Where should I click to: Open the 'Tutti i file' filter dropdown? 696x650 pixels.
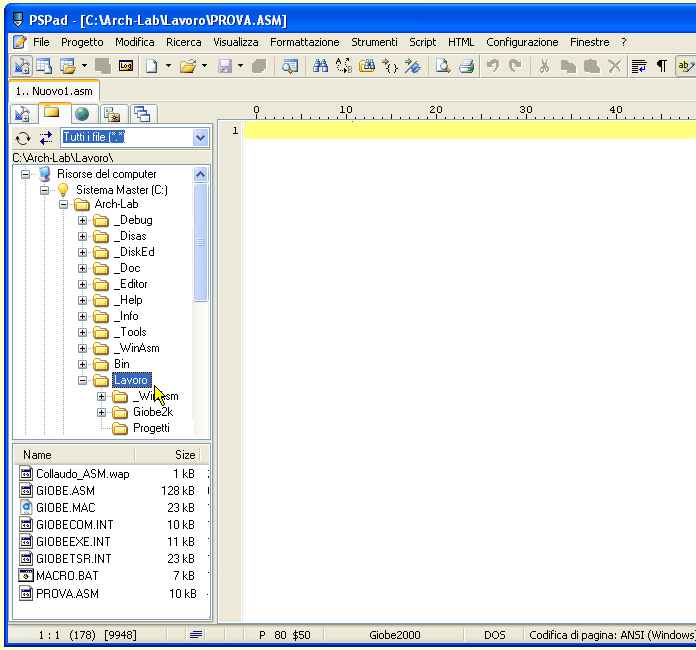(201, 138)
